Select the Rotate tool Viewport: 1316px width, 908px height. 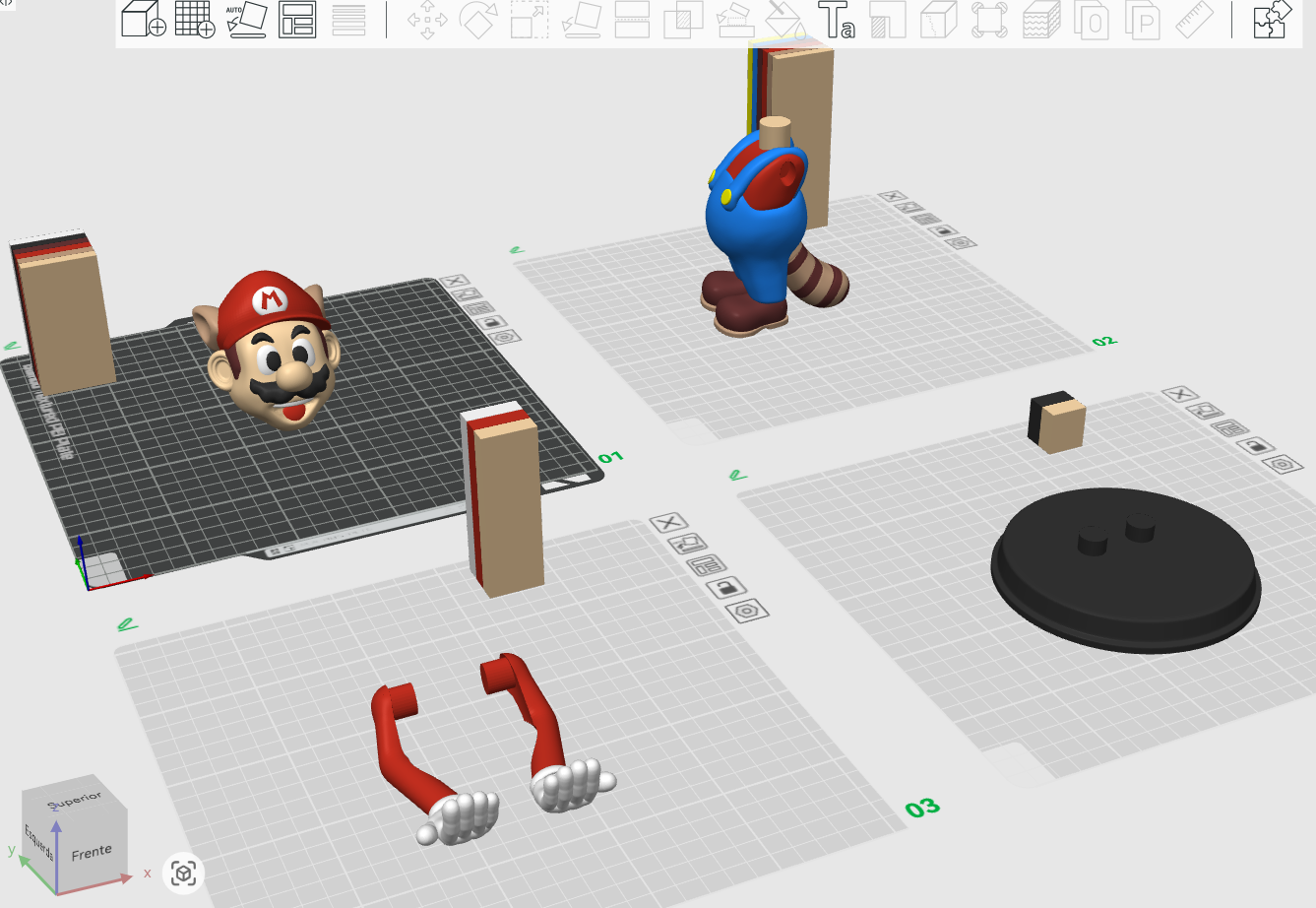point(478,20)
